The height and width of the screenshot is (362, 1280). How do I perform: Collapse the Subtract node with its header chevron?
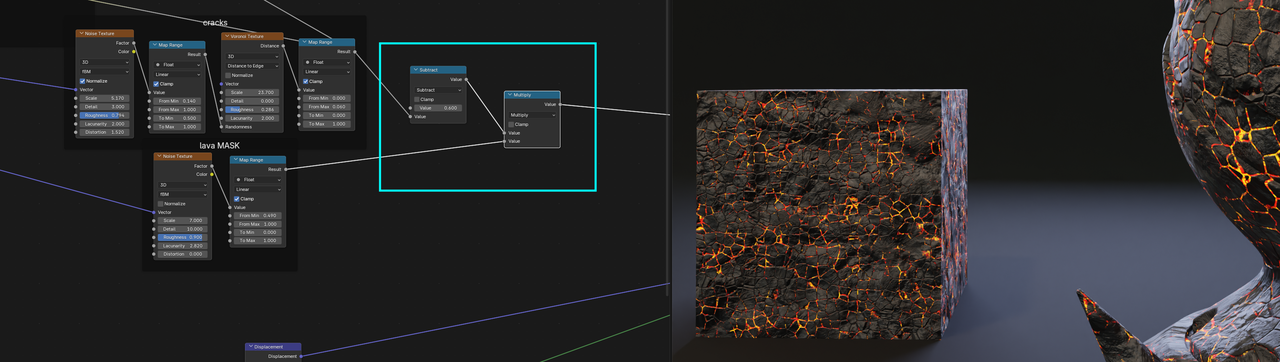(x=415, y=70)
